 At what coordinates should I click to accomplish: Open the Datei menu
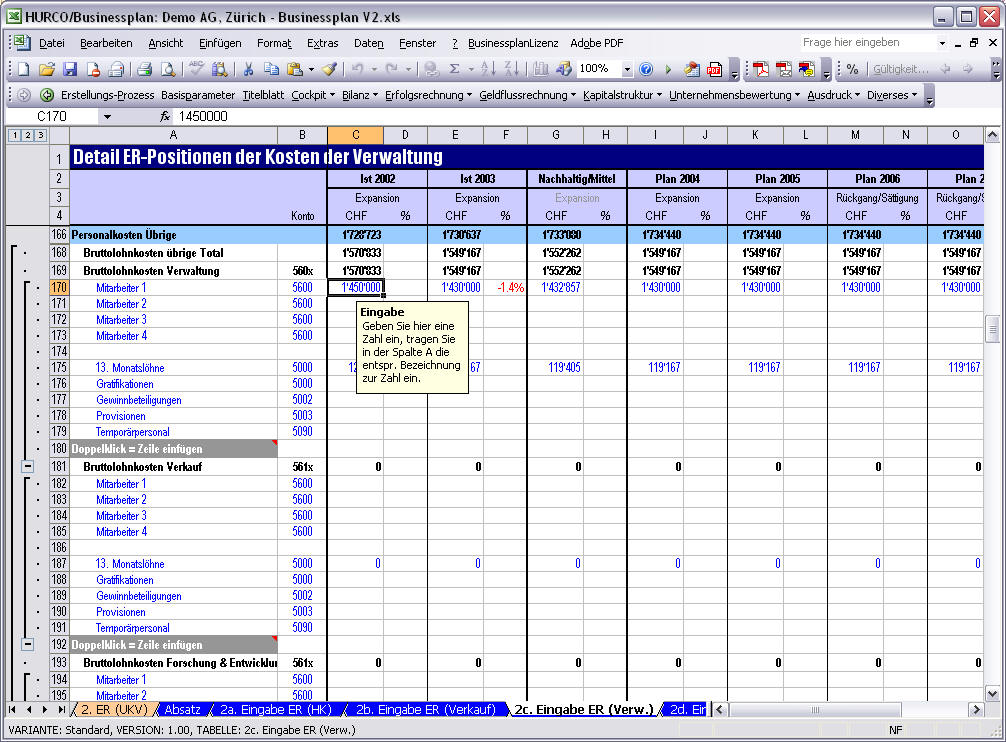click(x=52, y=43)
